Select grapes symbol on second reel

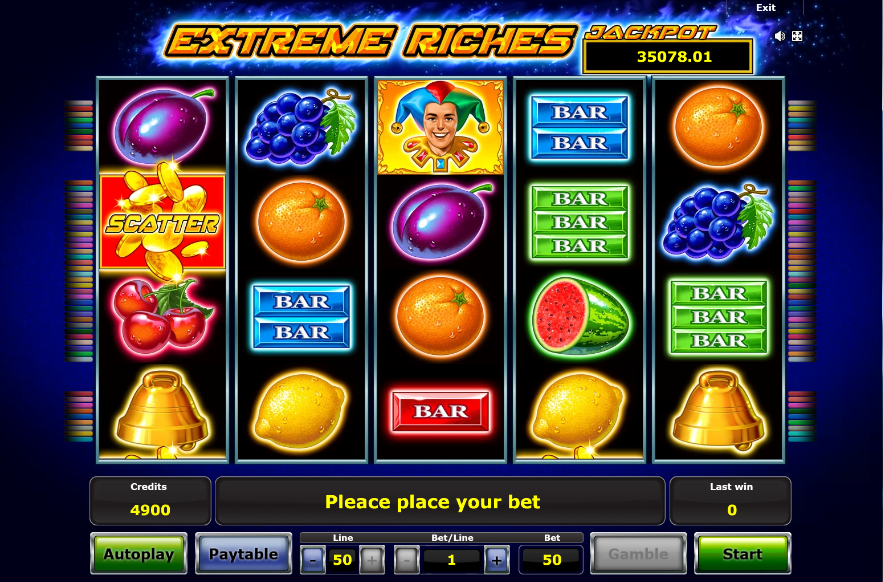pyautogui.click(x=301, y=126)
